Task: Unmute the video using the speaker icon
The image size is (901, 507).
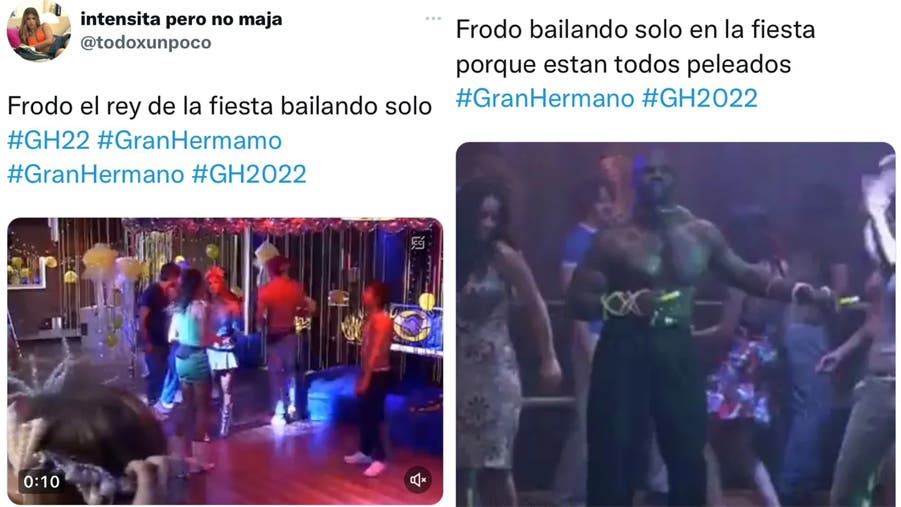Action: (x=418, y=480)
